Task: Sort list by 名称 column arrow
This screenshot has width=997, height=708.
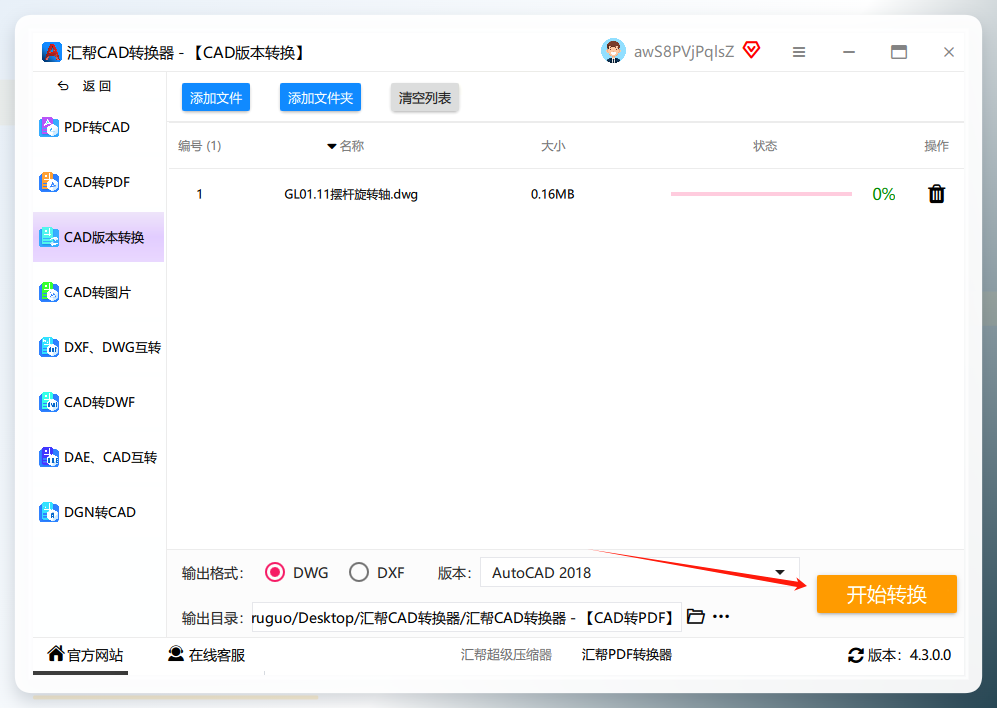Action: 331,146
